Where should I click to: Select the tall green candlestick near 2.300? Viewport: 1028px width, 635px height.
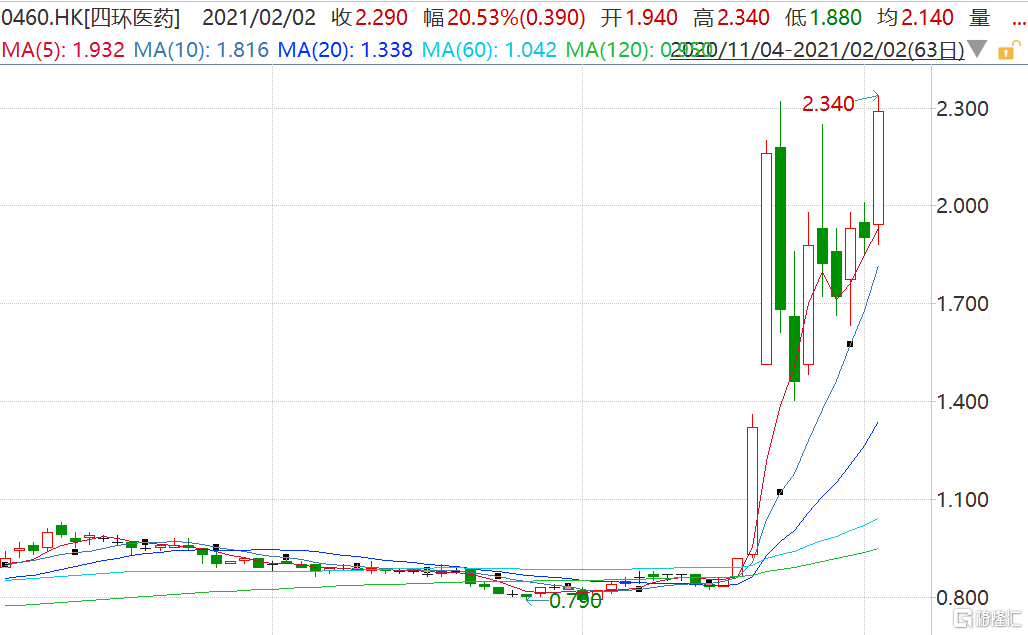click(780, 228)
